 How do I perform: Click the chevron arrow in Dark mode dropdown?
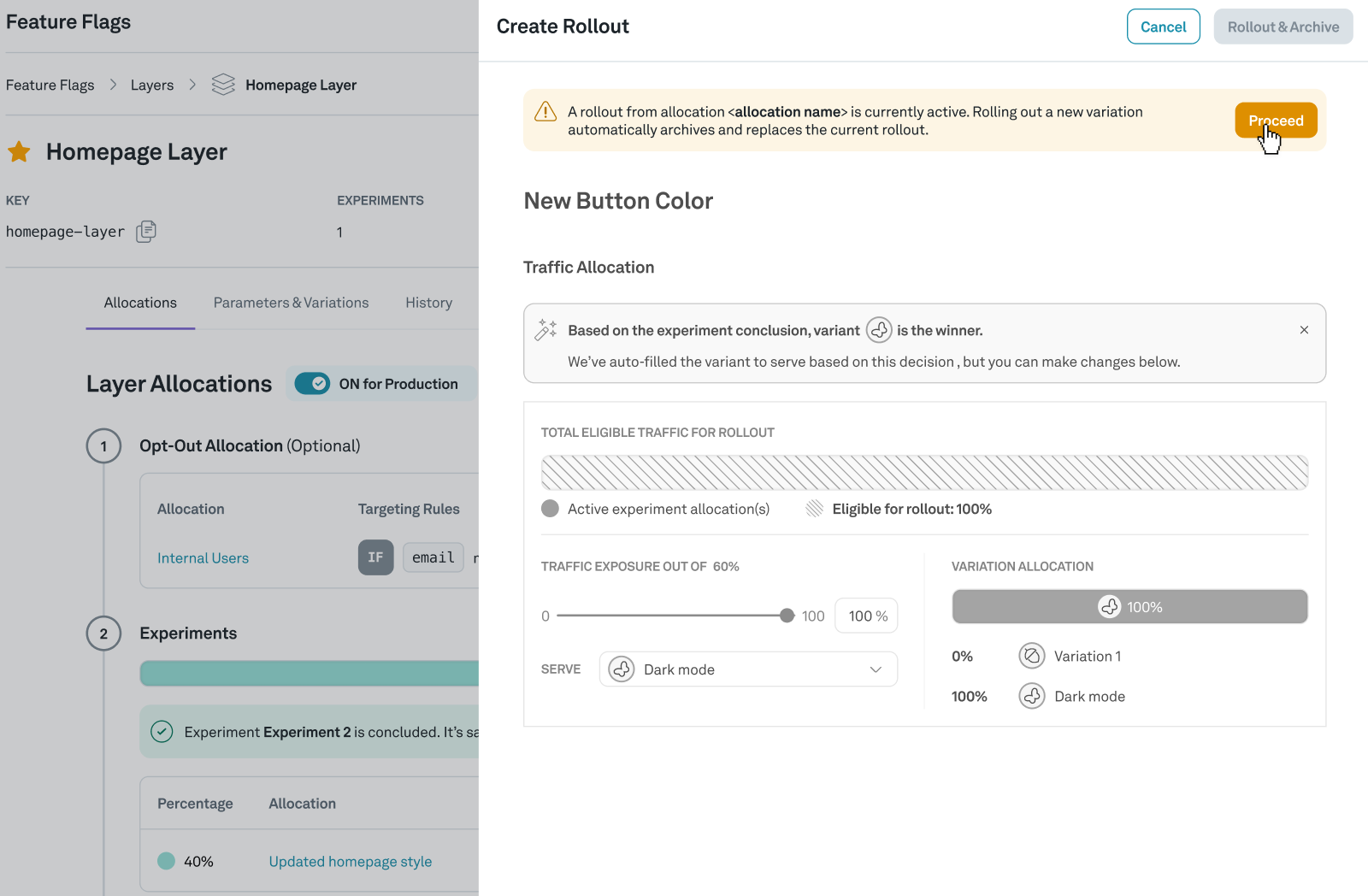[x=876, y=669]
